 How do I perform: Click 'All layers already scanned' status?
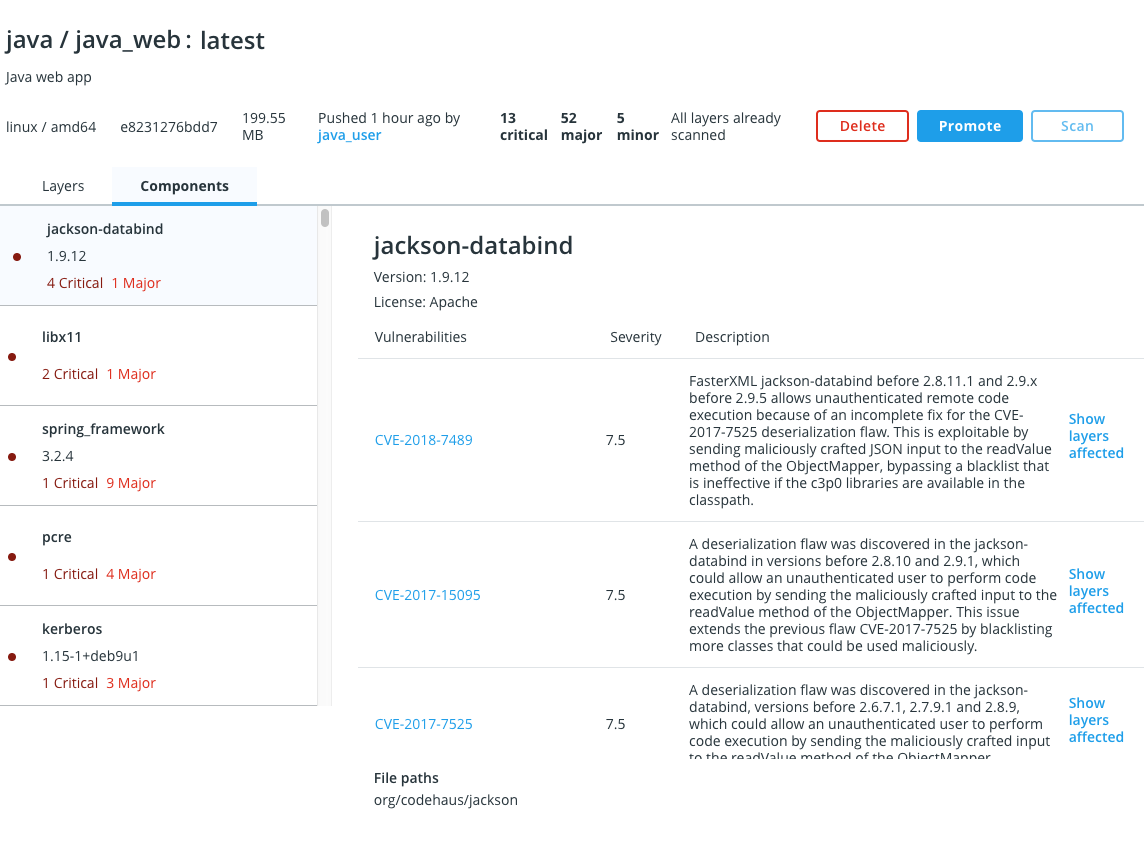(725, 126)
